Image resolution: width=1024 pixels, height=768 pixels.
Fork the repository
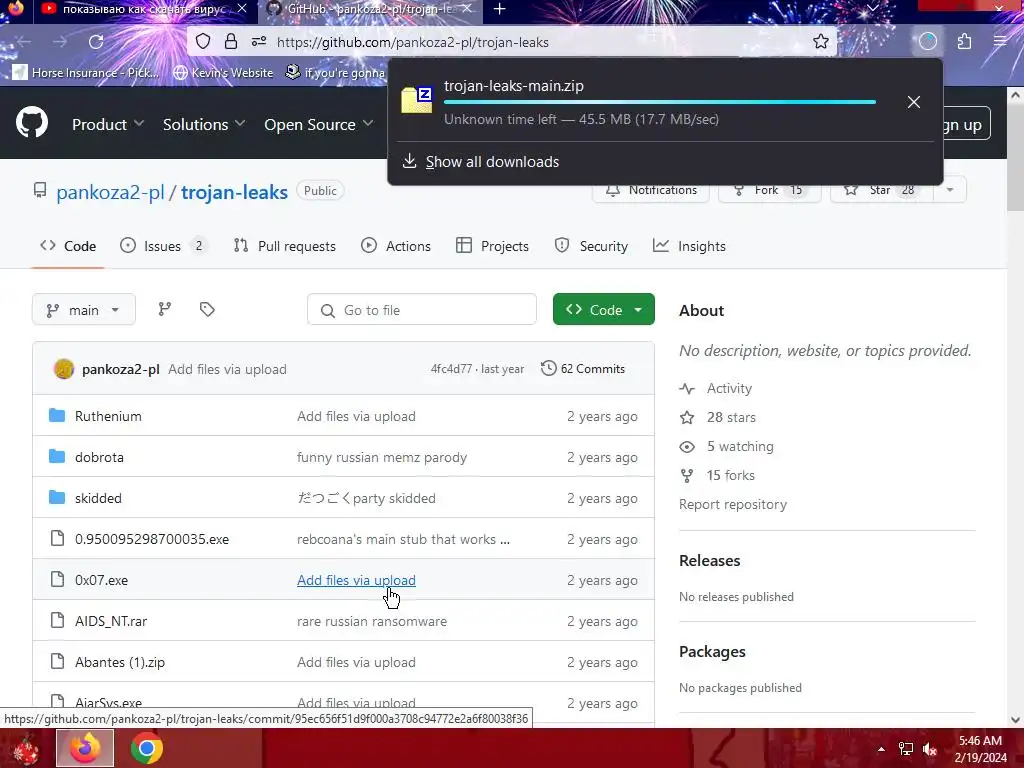(769, 190)
